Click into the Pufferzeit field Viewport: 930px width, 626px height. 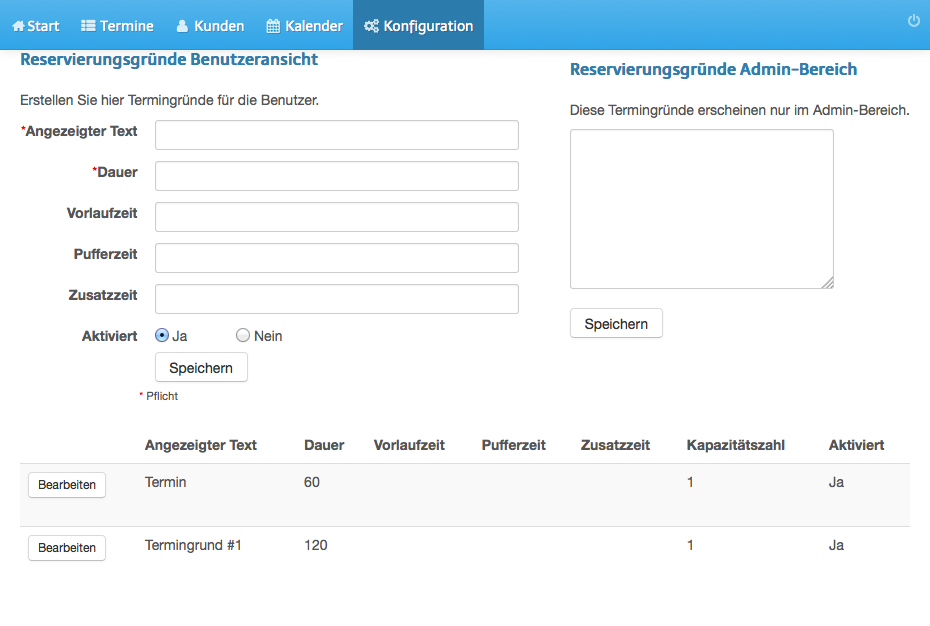337,258
